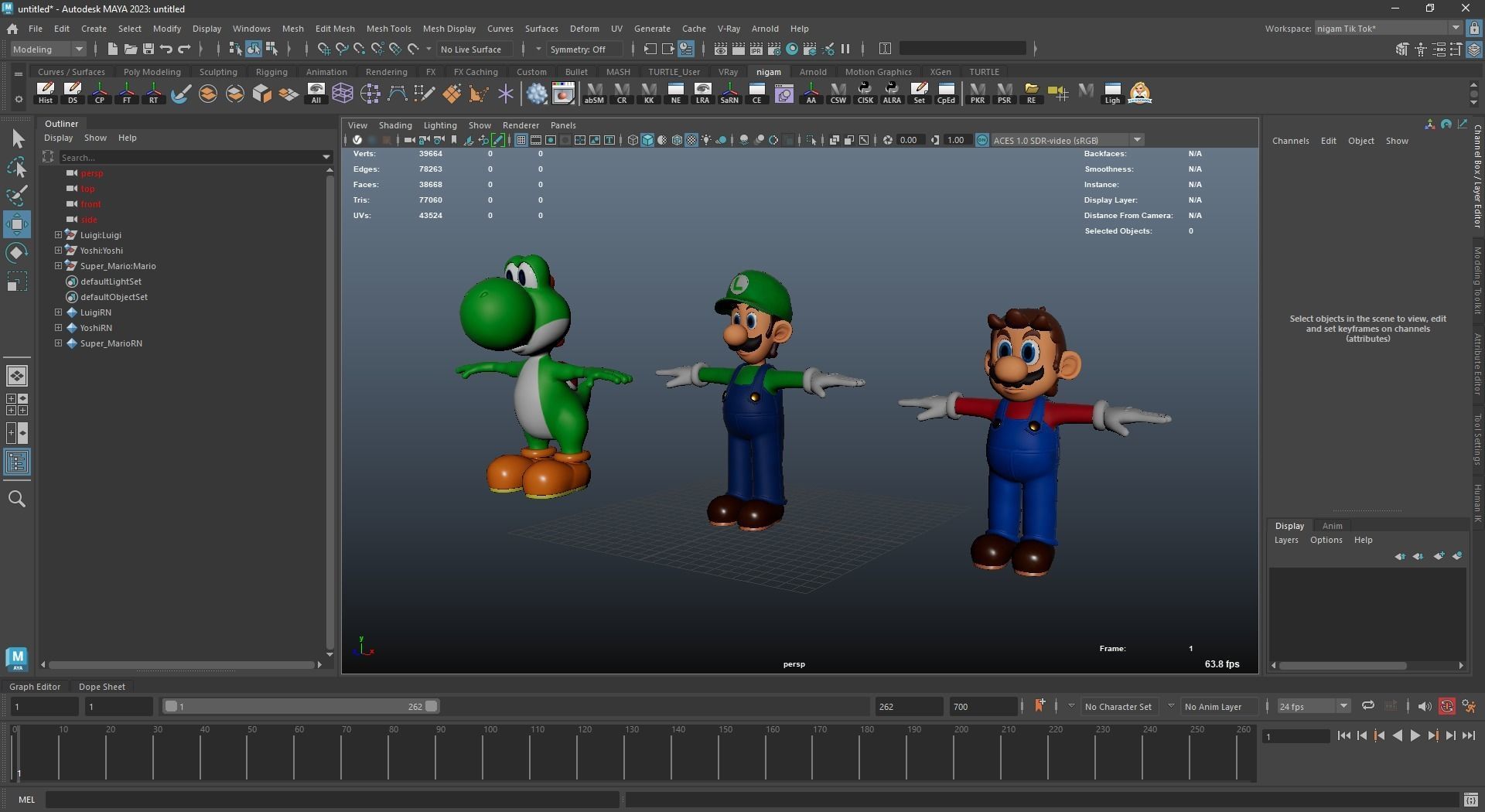The width and height of the screenshot is (1485, 812).
Task: Open the Mesh Tools menu
Action: coord(388,29)
